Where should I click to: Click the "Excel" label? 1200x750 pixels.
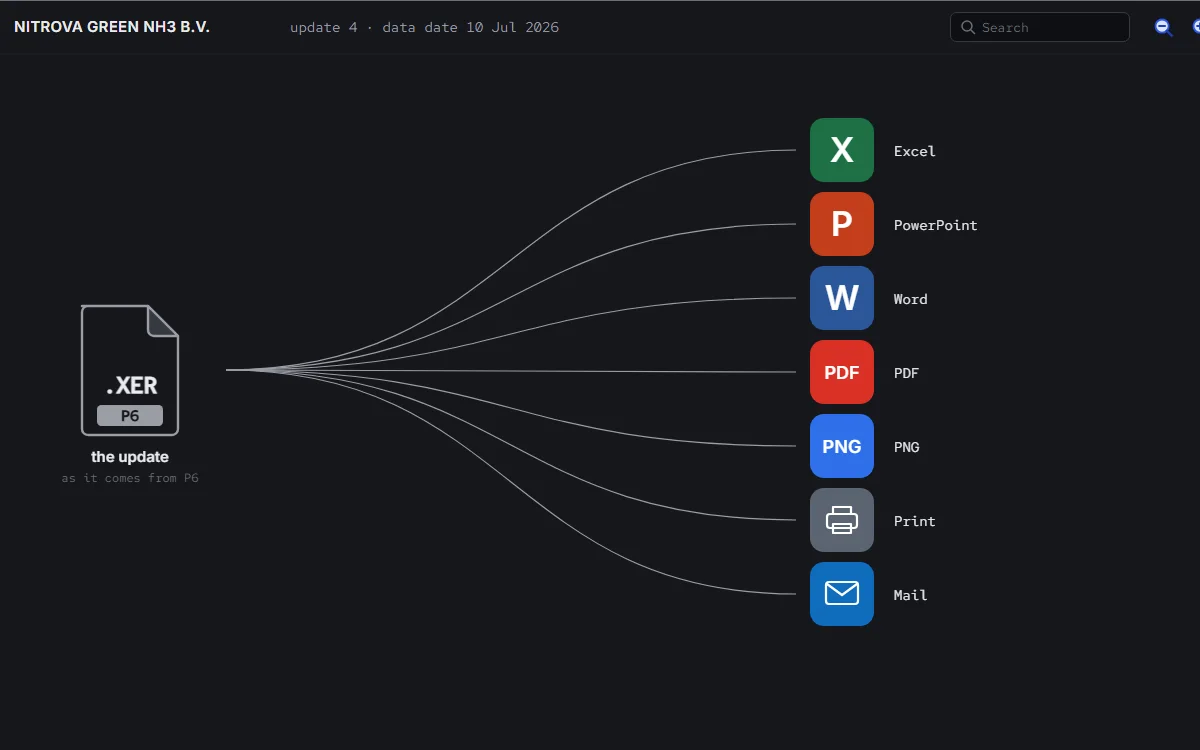(915, 151)
